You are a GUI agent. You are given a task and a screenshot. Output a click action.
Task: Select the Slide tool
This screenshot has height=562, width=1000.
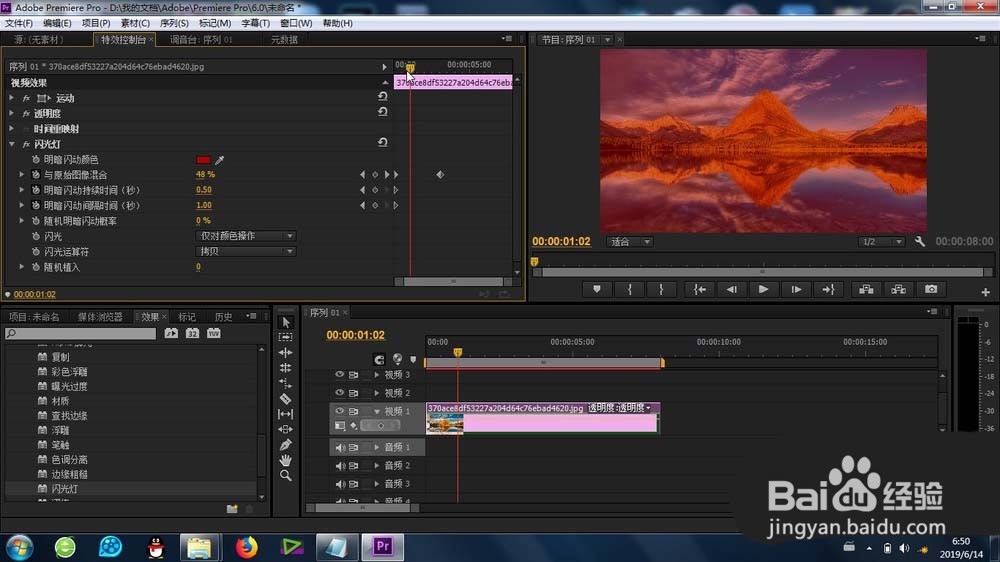286,429
